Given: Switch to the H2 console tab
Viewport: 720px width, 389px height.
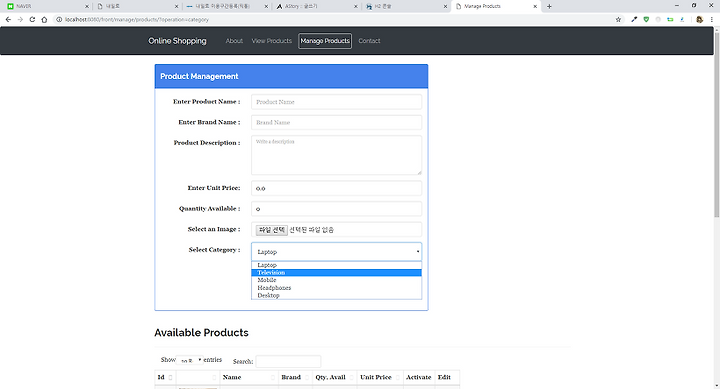Looking at the screenshot, I should click(x=405, y=6).
